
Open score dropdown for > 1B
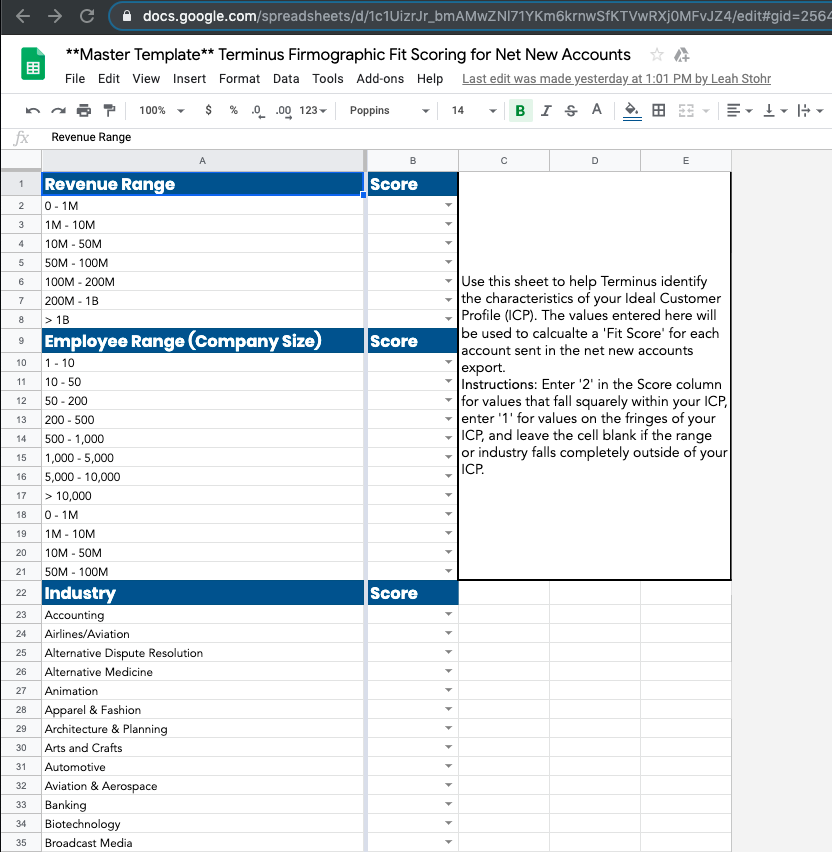[448, 319]
